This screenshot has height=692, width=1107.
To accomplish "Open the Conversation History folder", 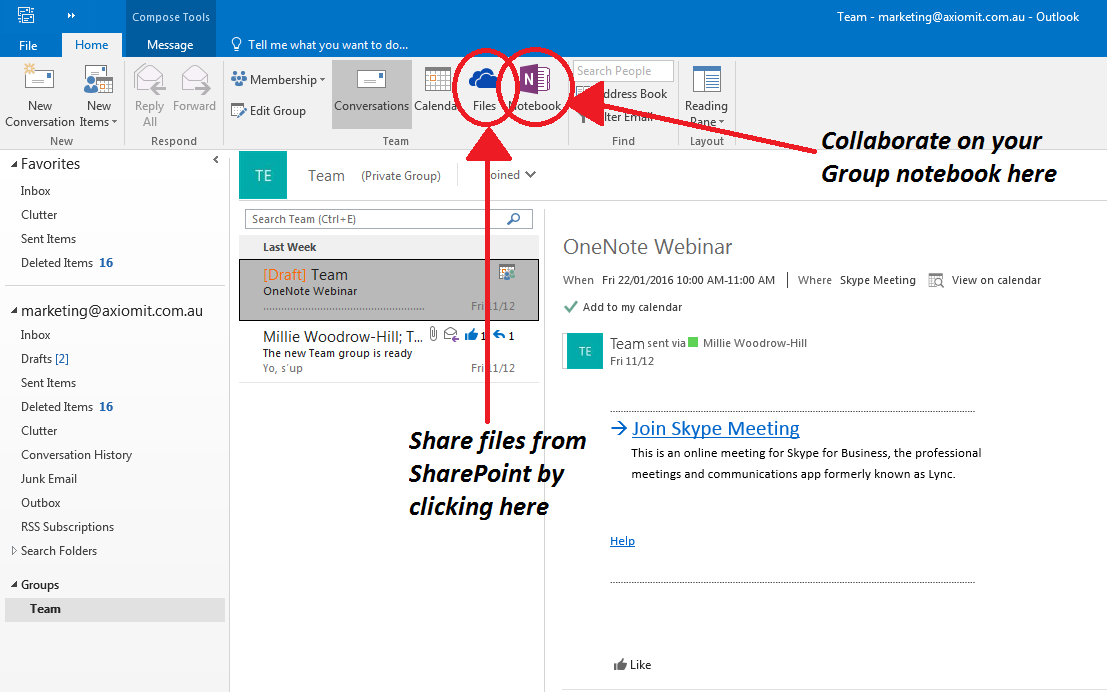I will tap(76, 455).
